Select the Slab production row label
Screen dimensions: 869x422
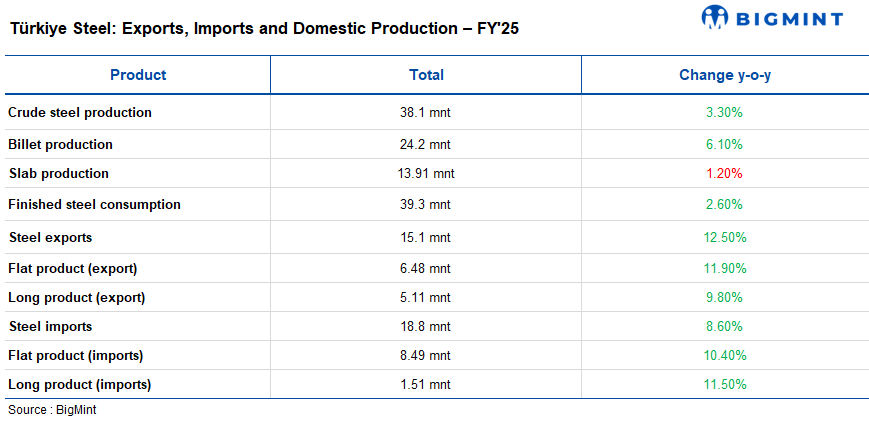[58, 174]
